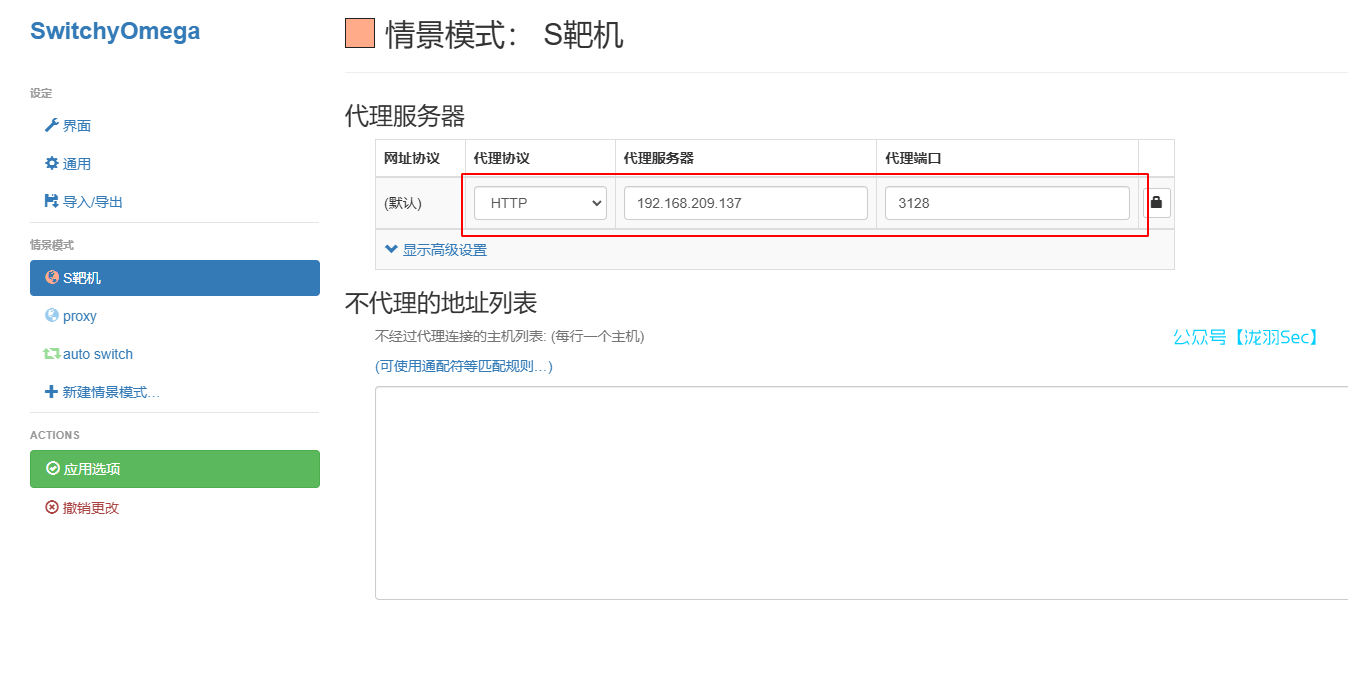Click the green 应用选项 apply button
Screen dimensions: 1348x673
175,469
